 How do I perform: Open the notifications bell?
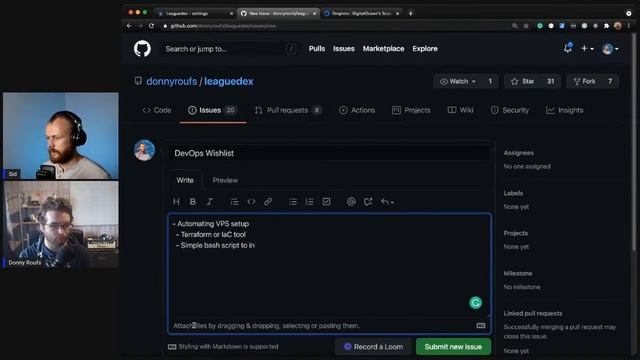(x=568, y=48)
